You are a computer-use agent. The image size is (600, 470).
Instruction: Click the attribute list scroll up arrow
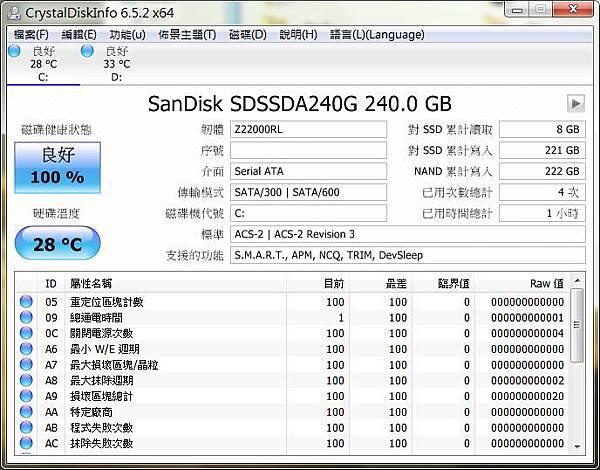(x=577, y=281)
